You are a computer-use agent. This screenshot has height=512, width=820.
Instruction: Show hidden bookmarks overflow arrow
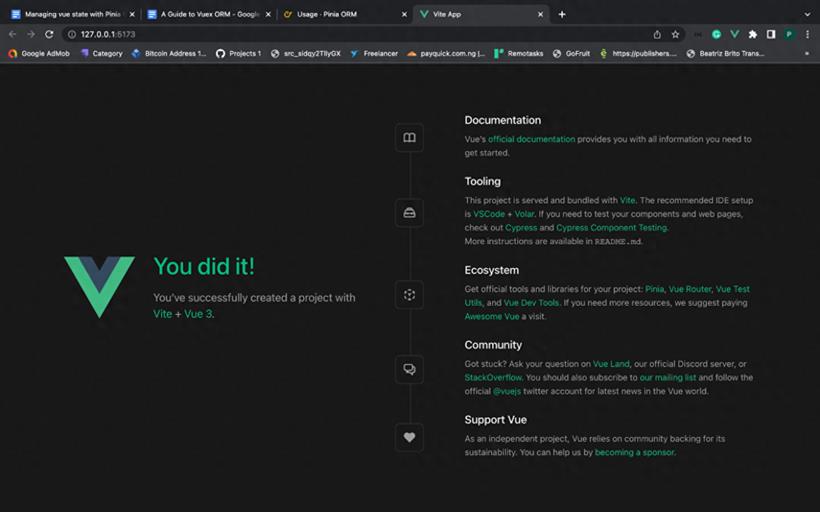click(x=807, y=53)
